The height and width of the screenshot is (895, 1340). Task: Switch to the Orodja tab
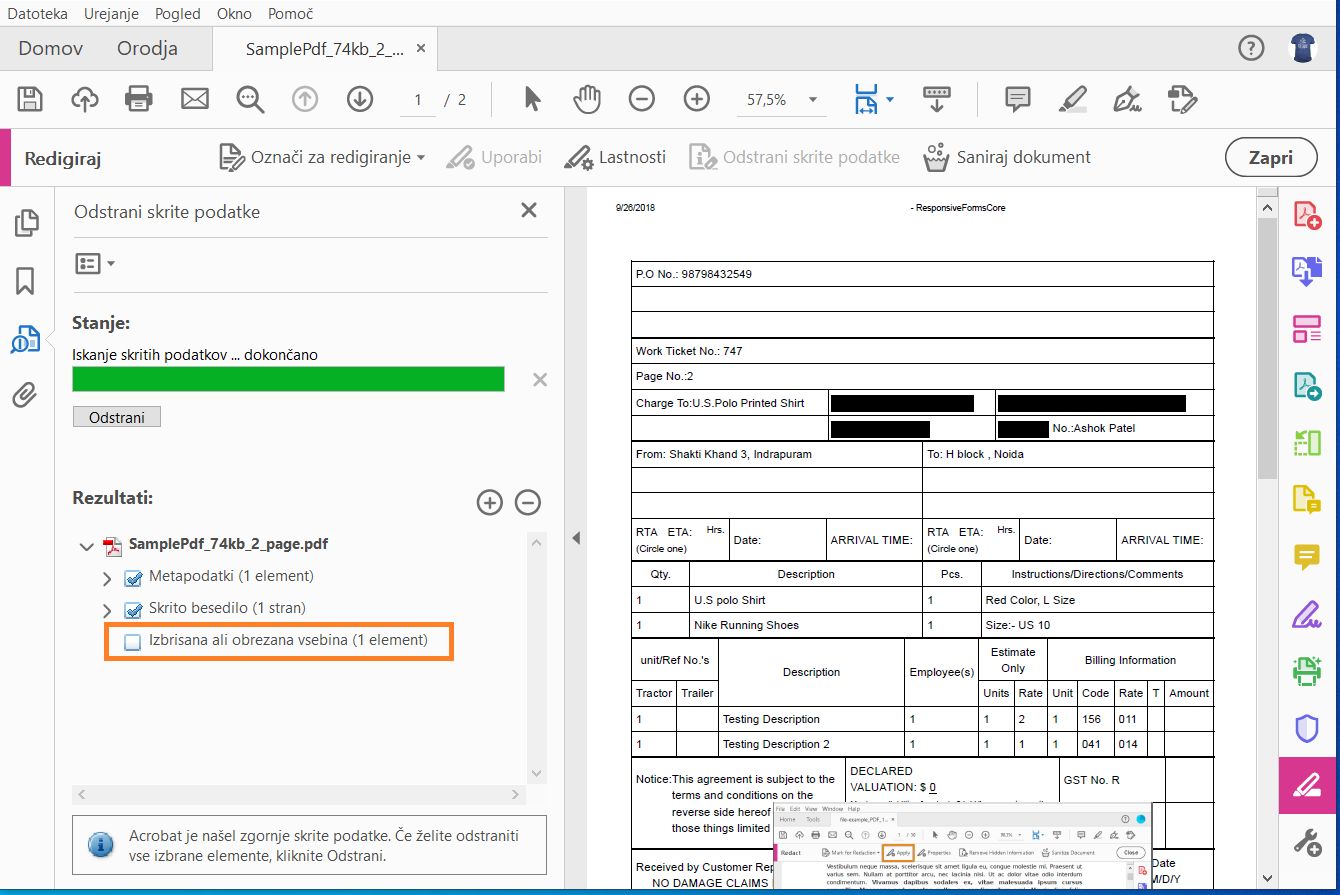click(147, 48)
